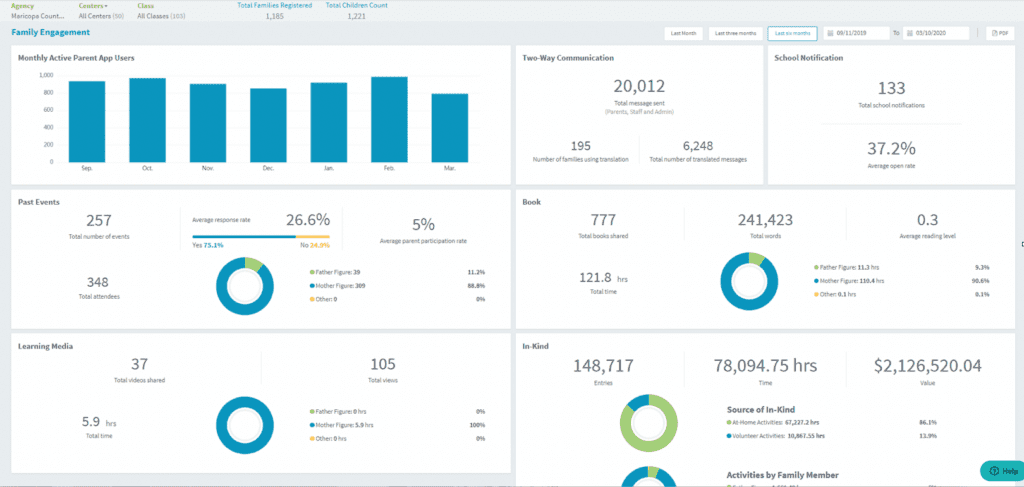The image size is (1024, 487).
Task: Click the 78,094.75 hrs time value
Action: 765,366
